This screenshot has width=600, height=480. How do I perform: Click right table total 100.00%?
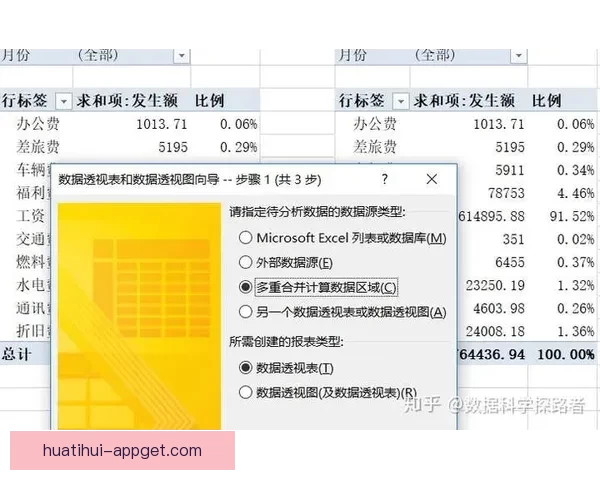pos(566,354)
